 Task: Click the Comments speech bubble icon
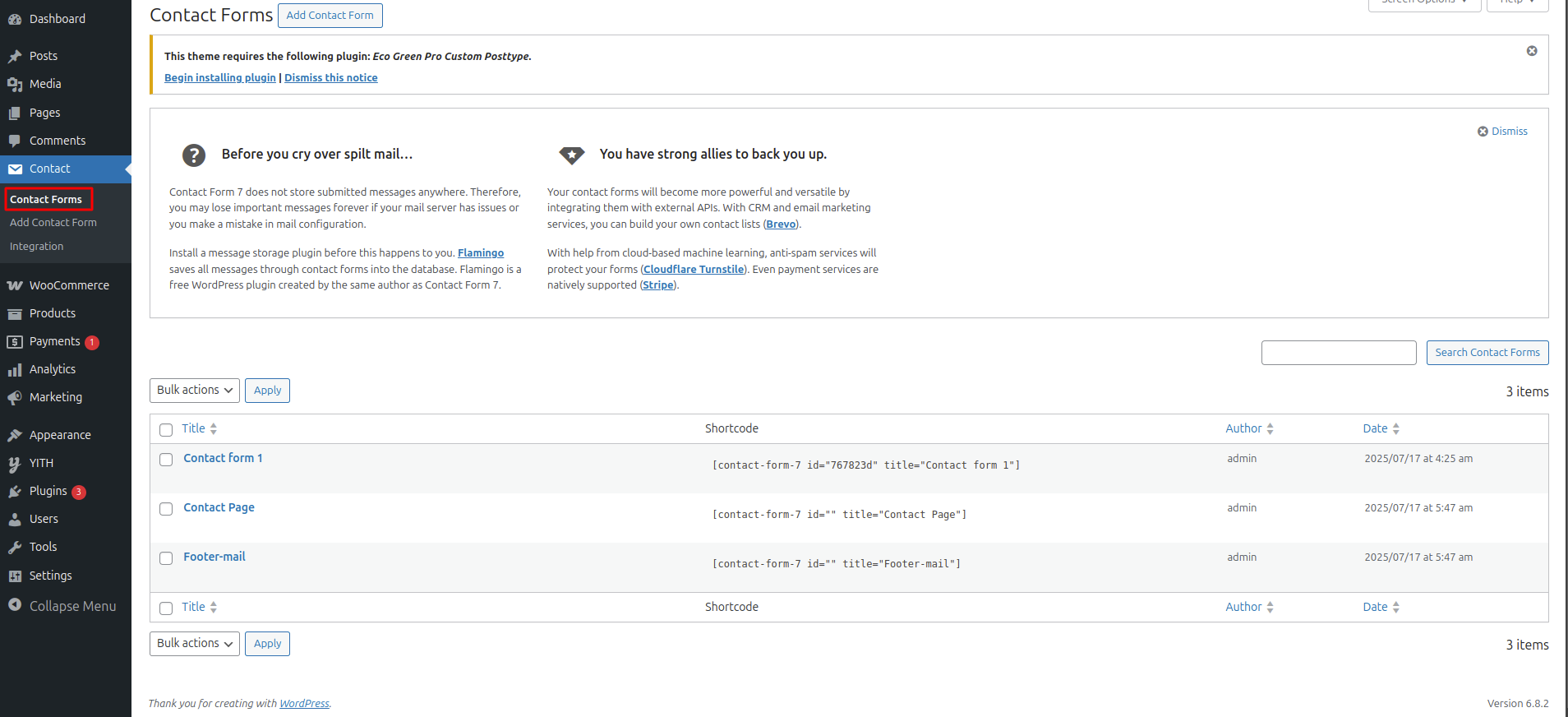tap(15, 141)
